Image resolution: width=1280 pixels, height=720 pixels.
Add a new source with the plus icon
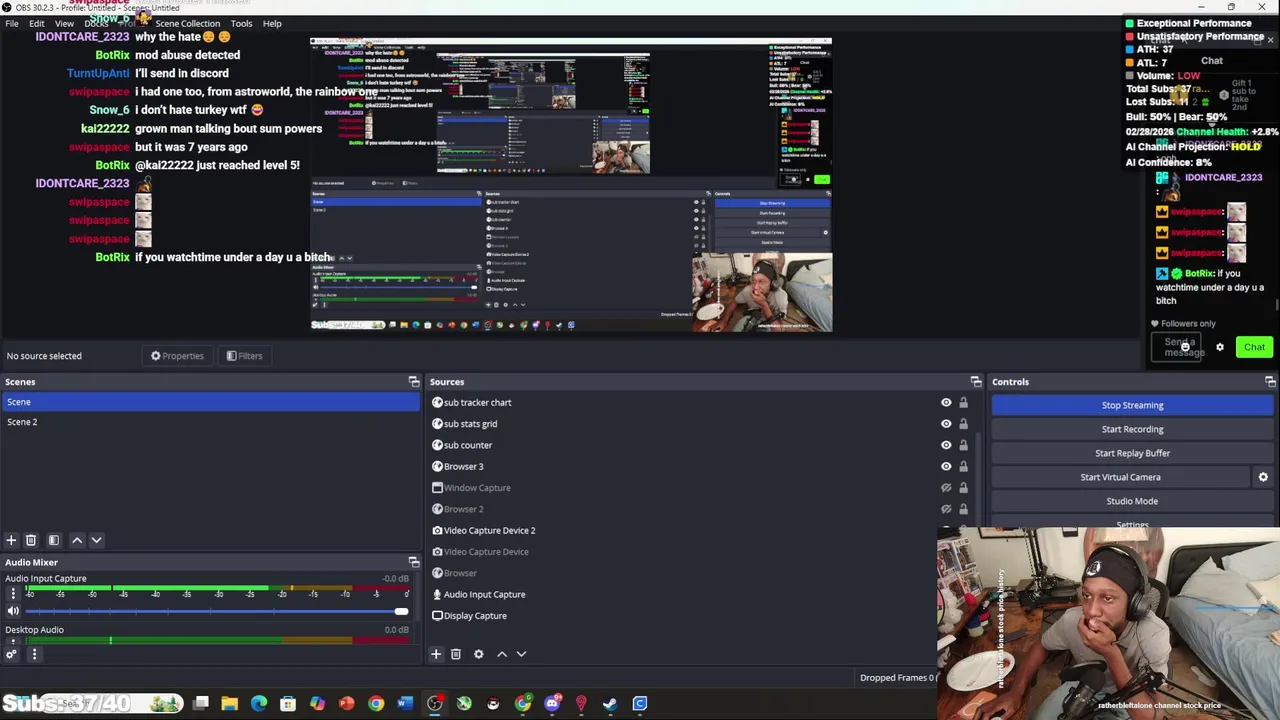(x=436, y=654)
